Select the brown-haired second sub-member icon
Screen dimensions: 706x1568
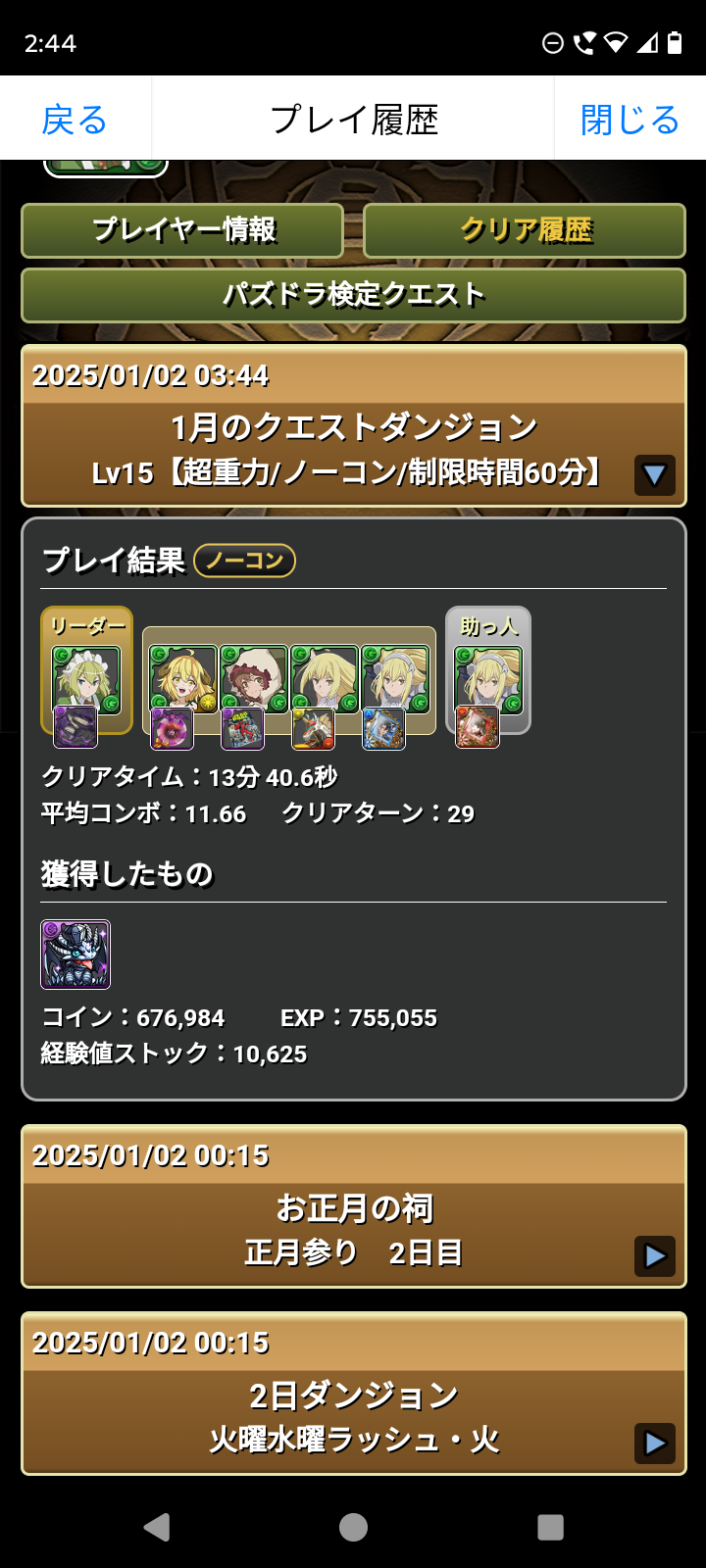254,679
